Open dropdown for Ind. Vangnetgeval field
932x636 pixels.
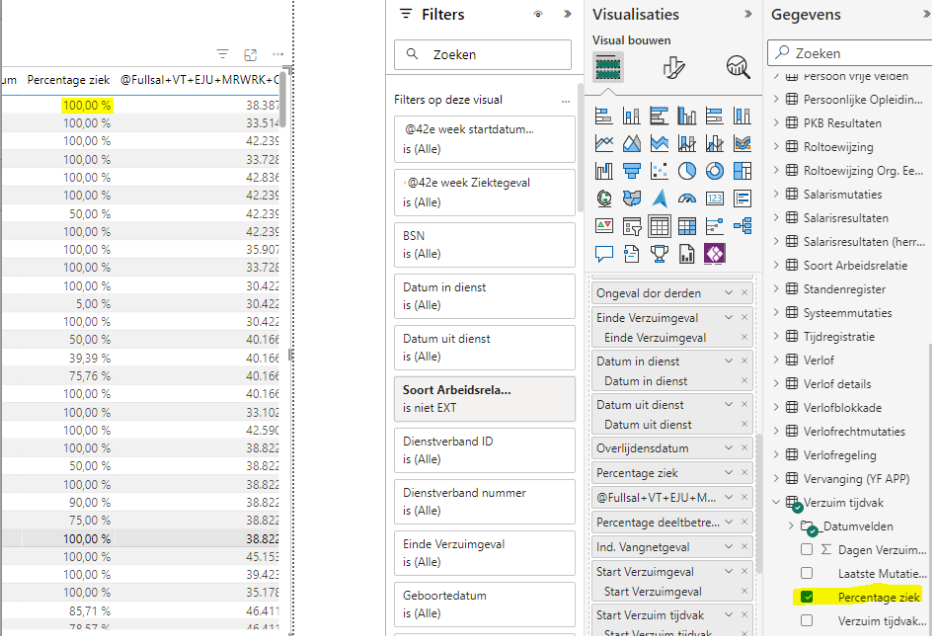tap(729, 547)
